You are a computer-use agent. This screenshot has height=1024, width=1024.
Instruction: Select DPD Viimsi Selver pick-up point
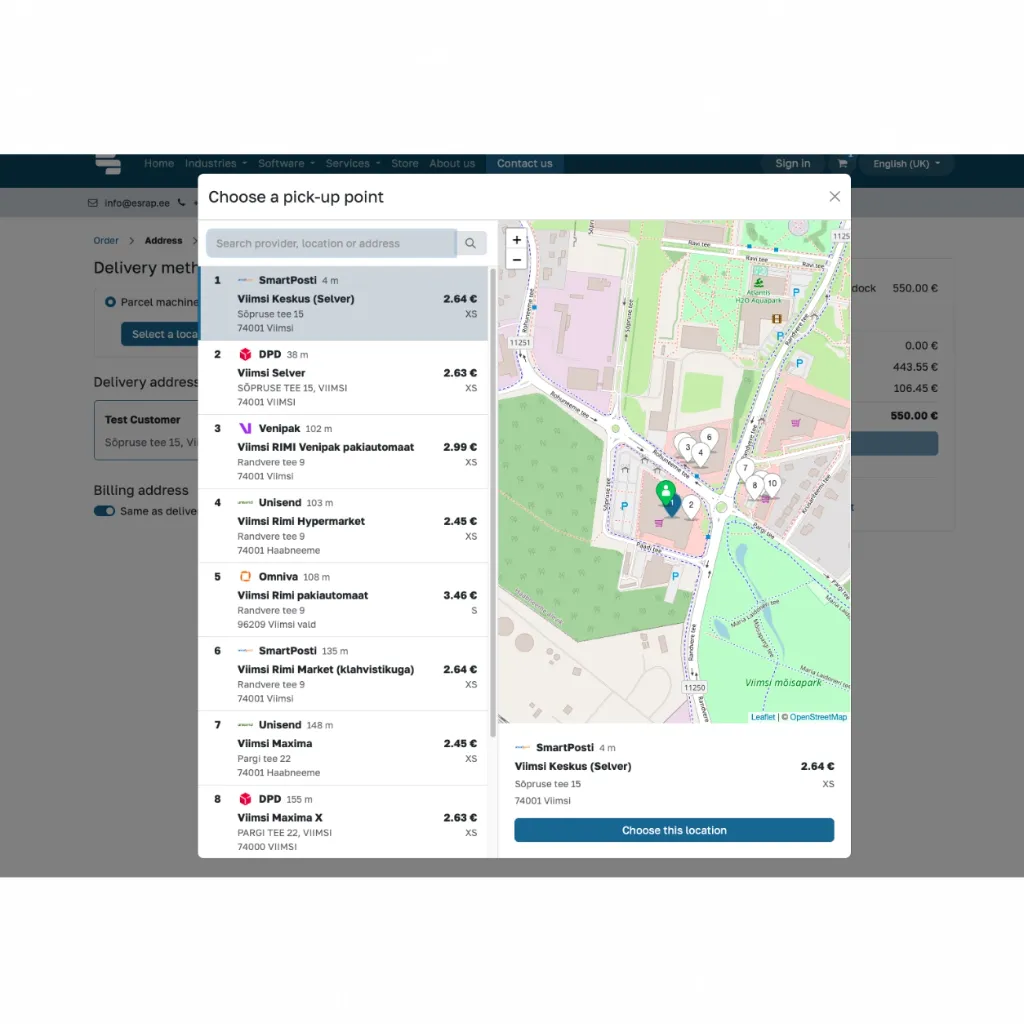(x=344, y=377)
